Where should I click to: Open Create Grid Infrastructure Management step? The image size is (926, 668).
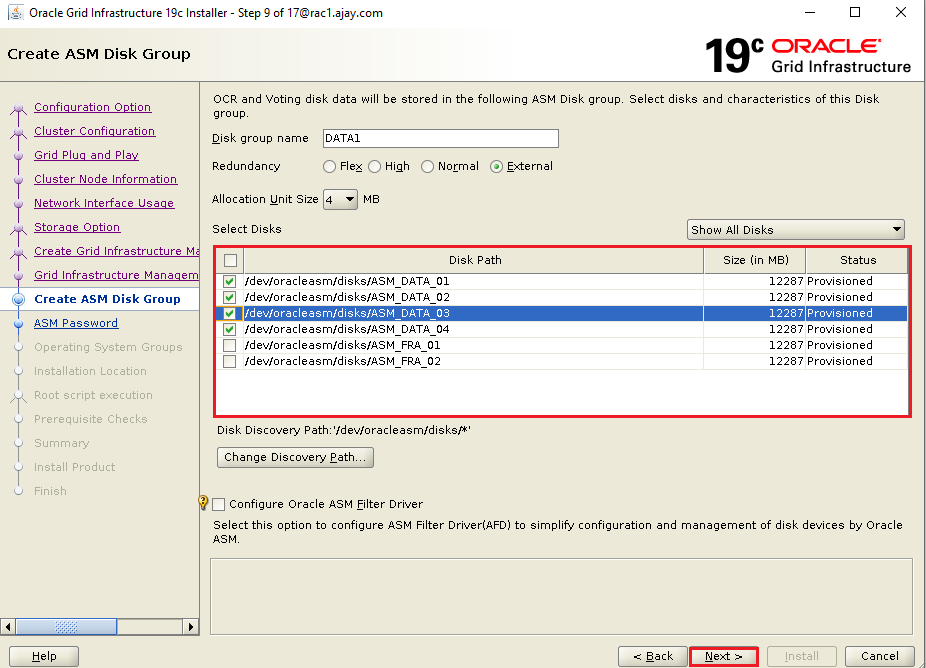(116, 251)
